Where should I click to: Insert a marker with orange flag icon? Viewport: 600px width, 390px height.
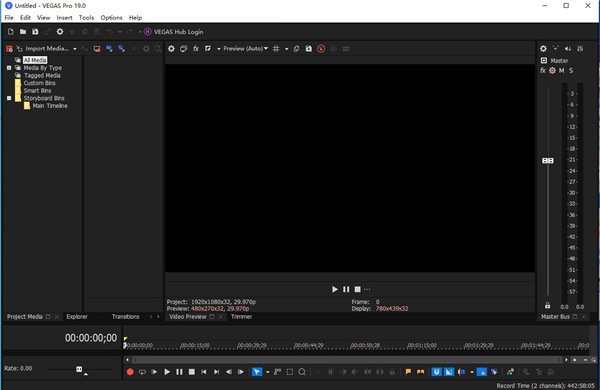(408, 372)
